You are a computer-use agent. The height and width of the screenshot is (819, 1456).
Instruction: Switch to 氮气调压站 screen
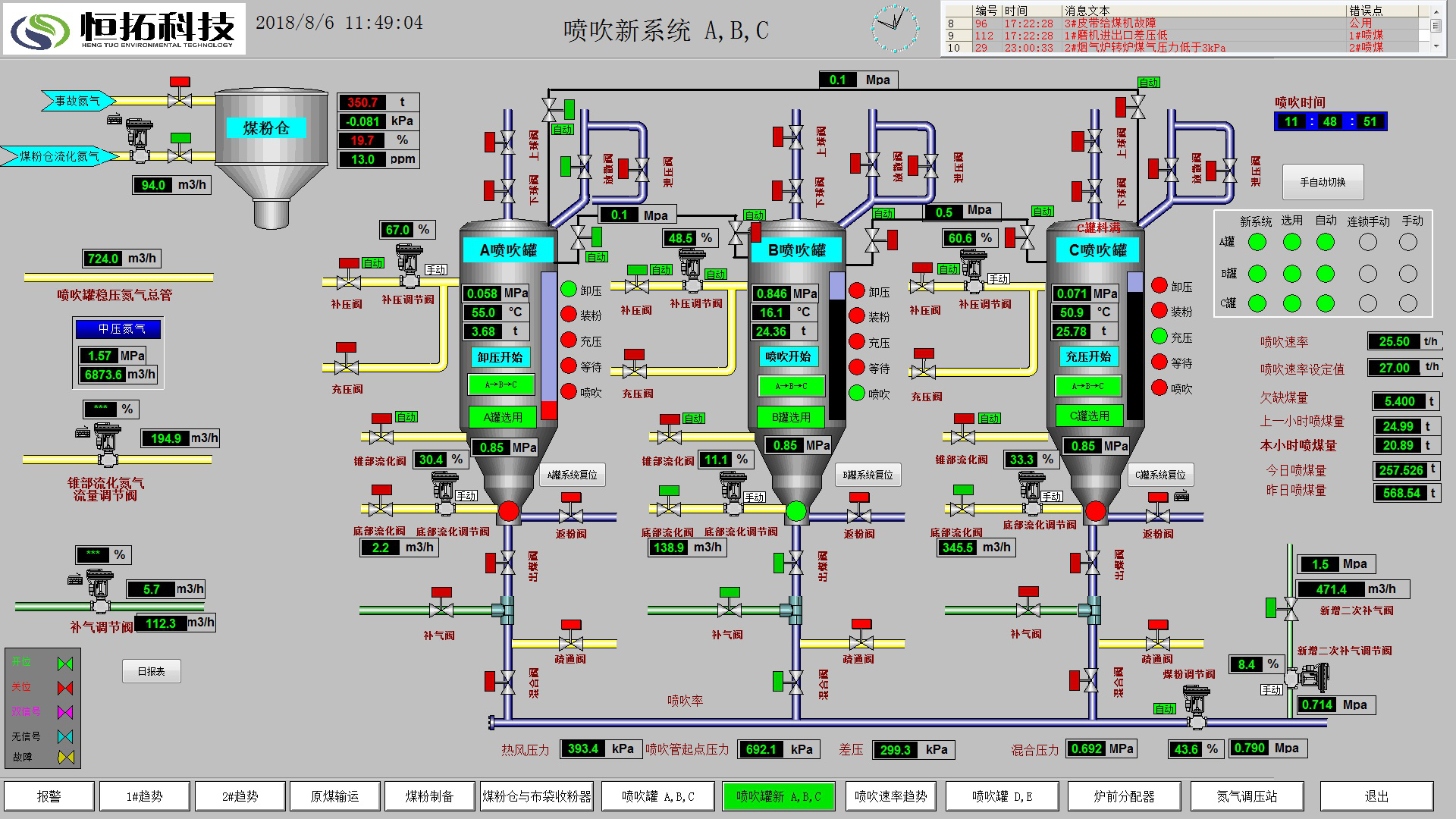coord(1247,796)
